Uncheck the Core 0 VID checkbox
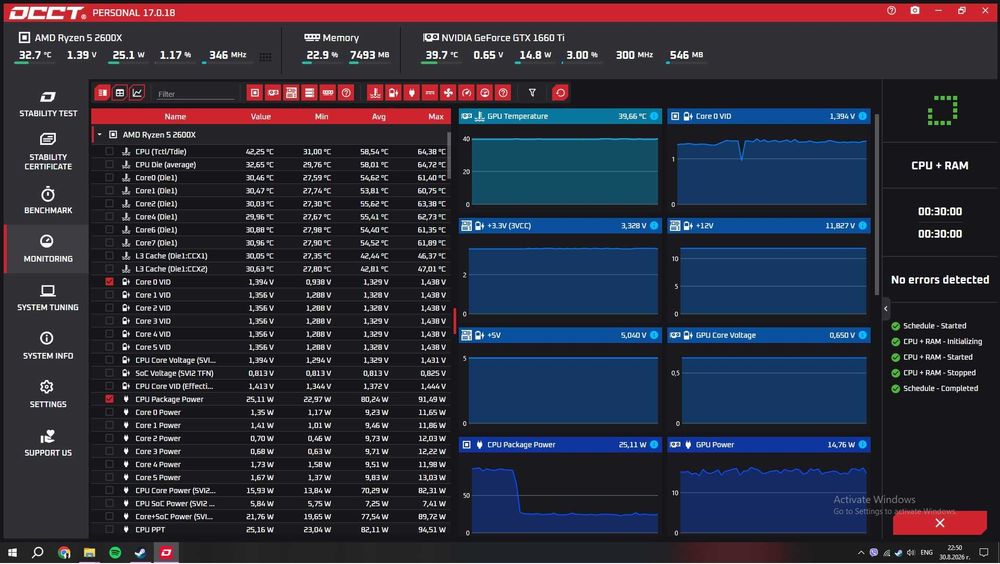 coord(110,281)
